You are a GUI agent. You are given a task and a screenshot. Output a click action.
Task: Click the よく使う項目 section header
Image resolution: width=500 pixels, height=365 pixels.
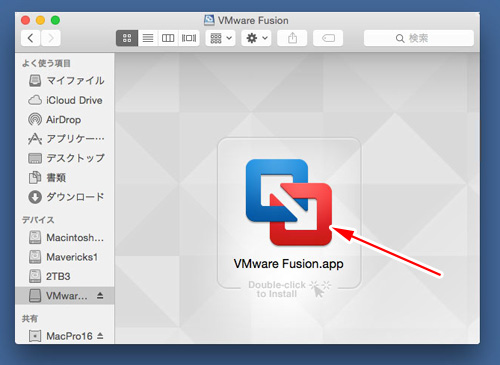[x=46, y=63]
